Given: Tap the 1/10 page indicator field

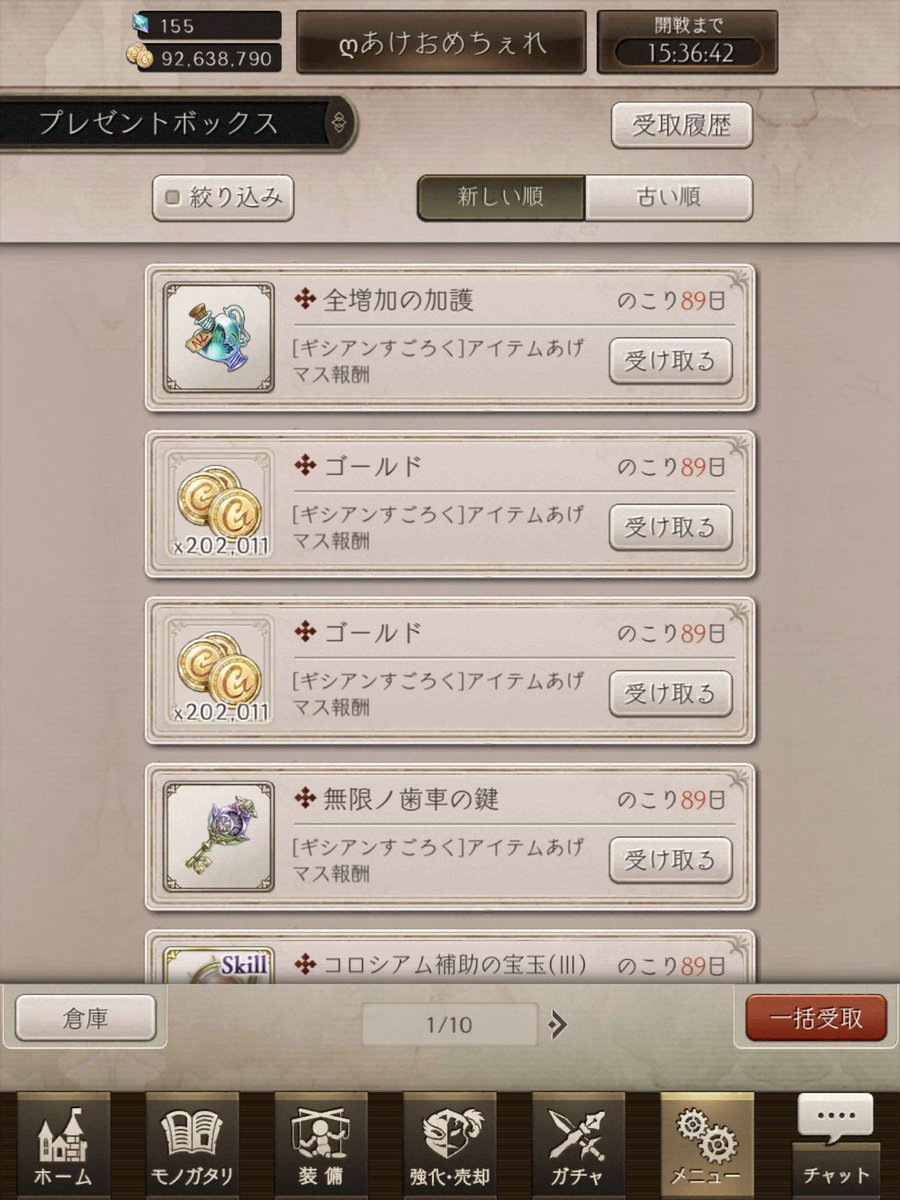Looking at the screenshot, I should 449,1023.
